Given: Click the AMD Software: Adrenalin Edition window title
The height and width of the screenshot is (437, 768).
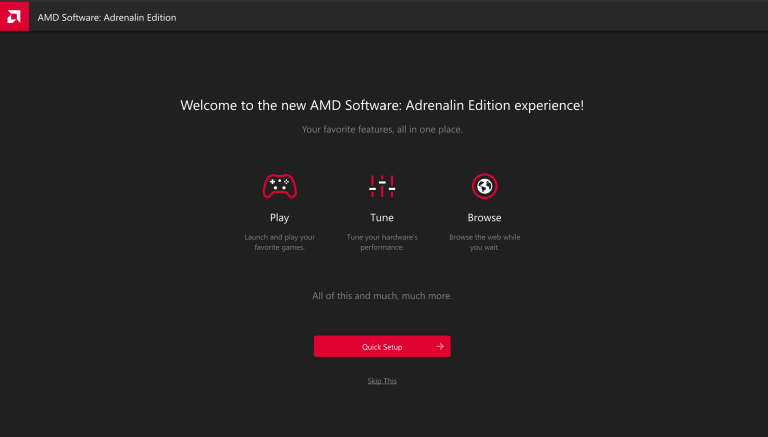Looking at the screenshot, I should coord(107,18).
